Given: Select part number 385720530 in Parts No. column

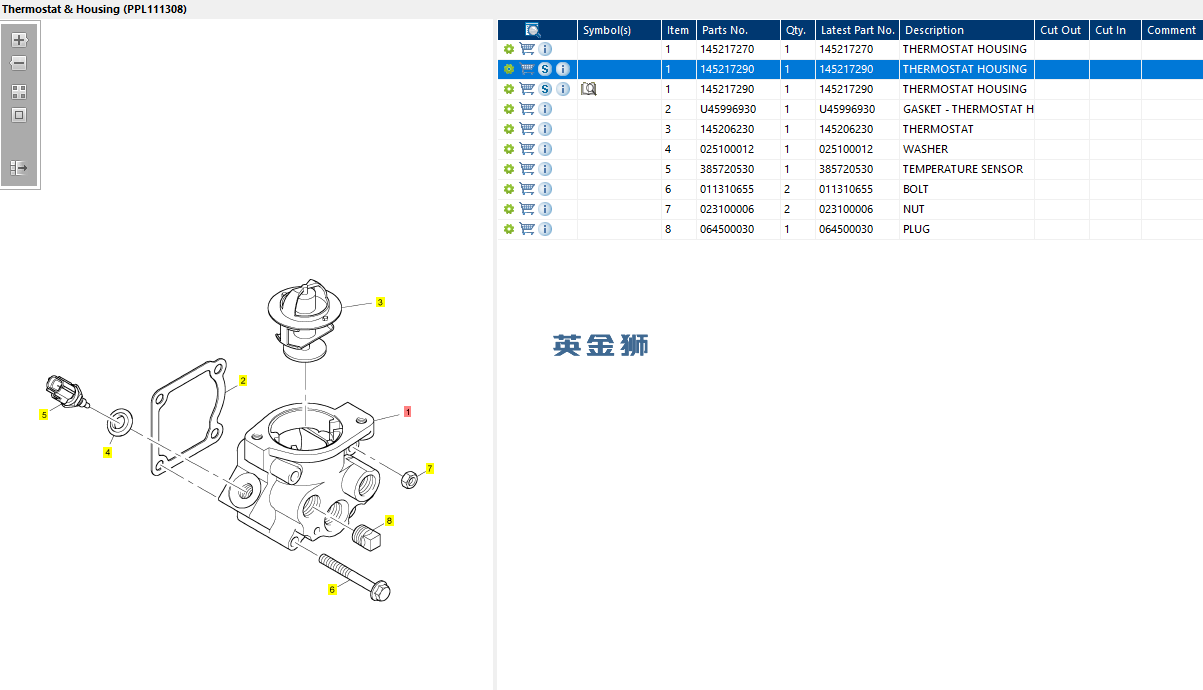Looking at the screenshot, I should (727, 169).
